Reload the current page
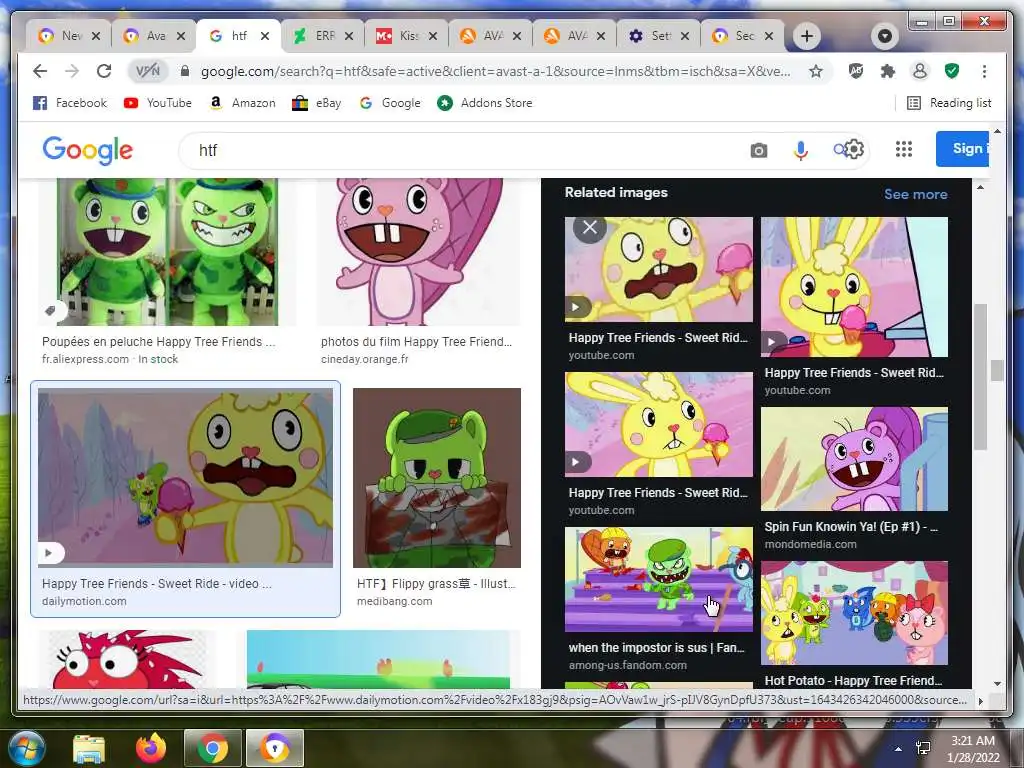The image size is (1024, 768). pyautogui.click(x=104, y=71)
